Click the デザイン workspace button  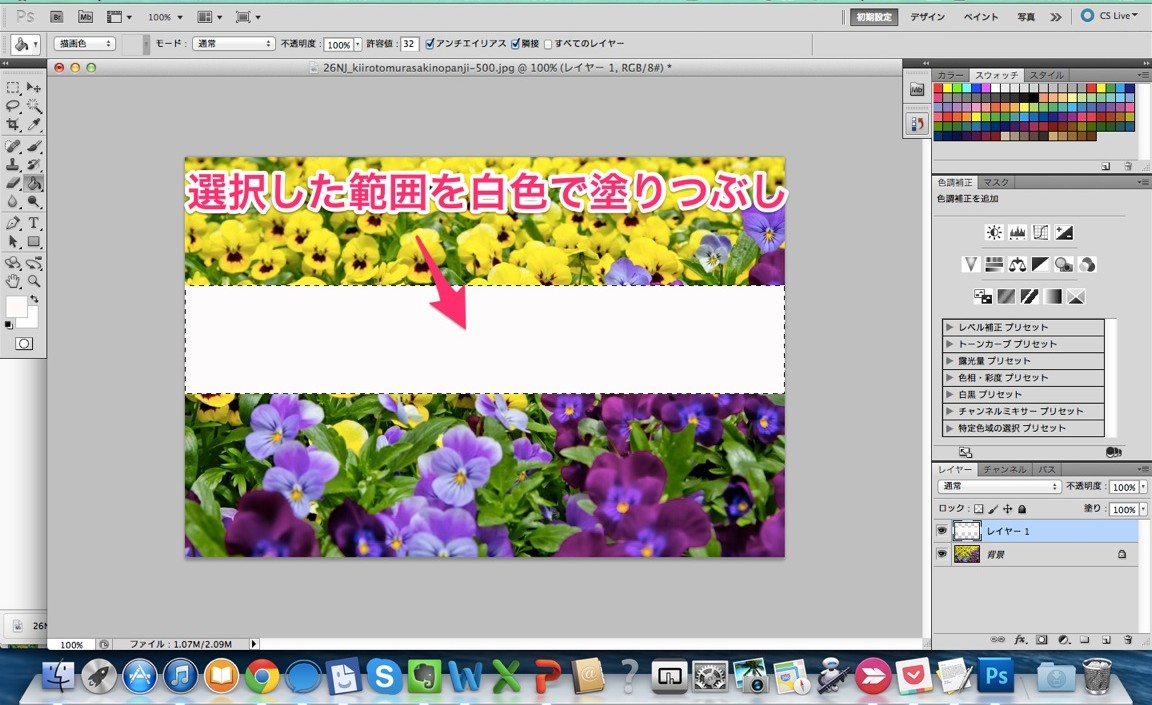pyautogui.click(x=927, y=17)
